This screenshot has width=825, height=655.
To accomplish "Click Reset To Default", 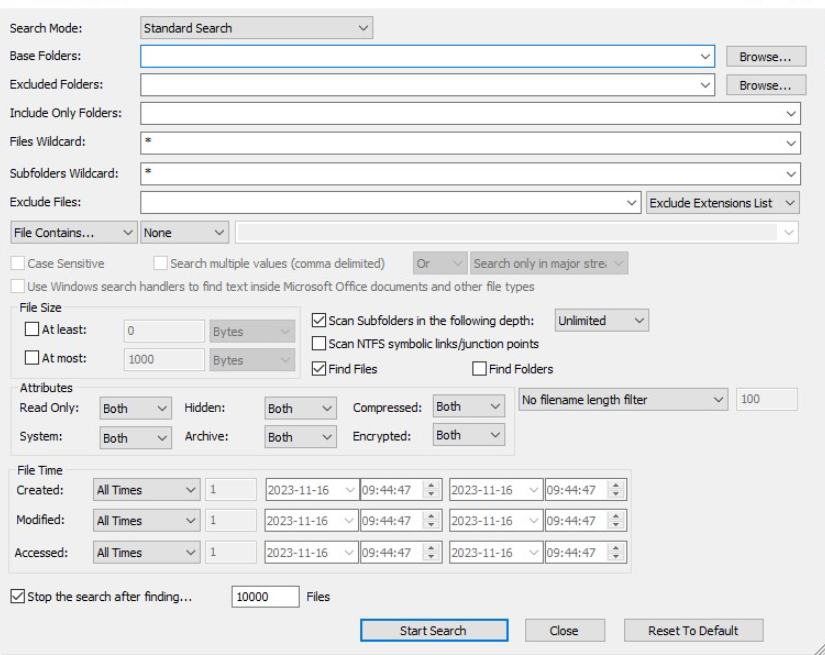I will [693, 630].
